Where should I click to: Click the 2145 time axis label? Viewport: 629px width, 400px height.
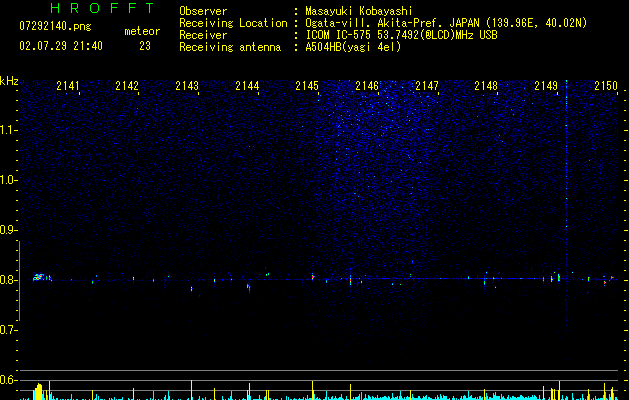click(x=307, y=86)
